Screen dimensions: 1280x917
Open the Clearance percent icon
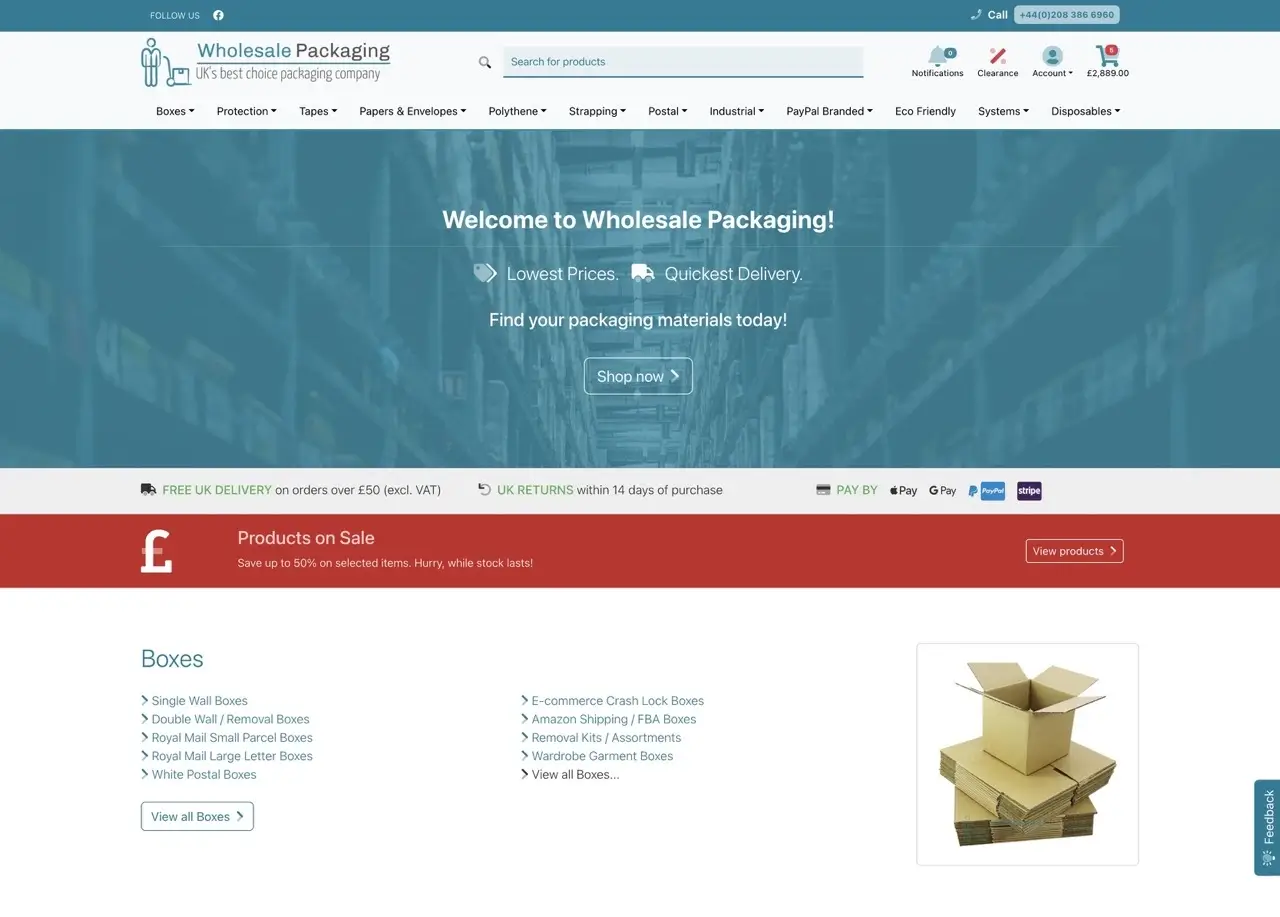pyautogui.click(x=997, y=56)
